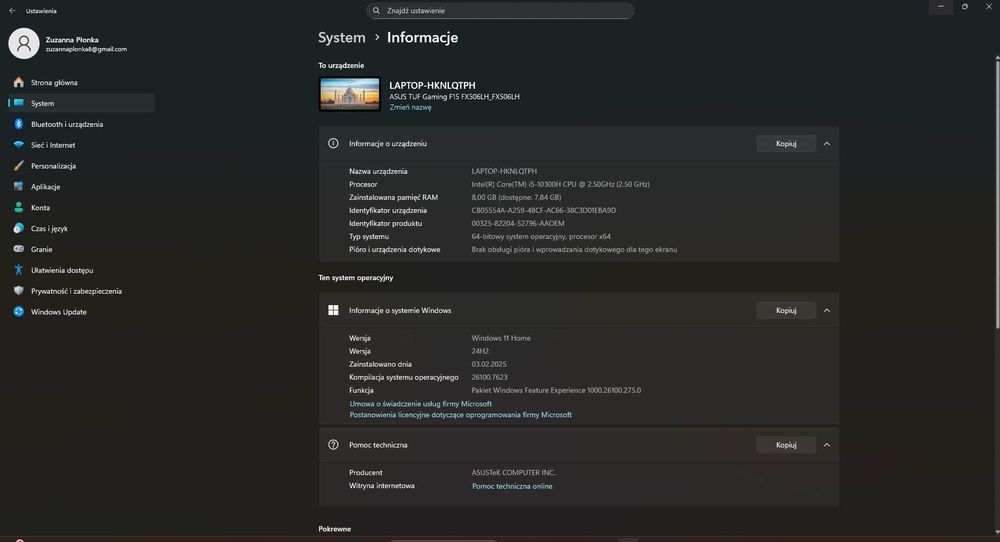Collapse the Informacje o urządzeniu section
The image size is (1000, 542).
point(827,143)
